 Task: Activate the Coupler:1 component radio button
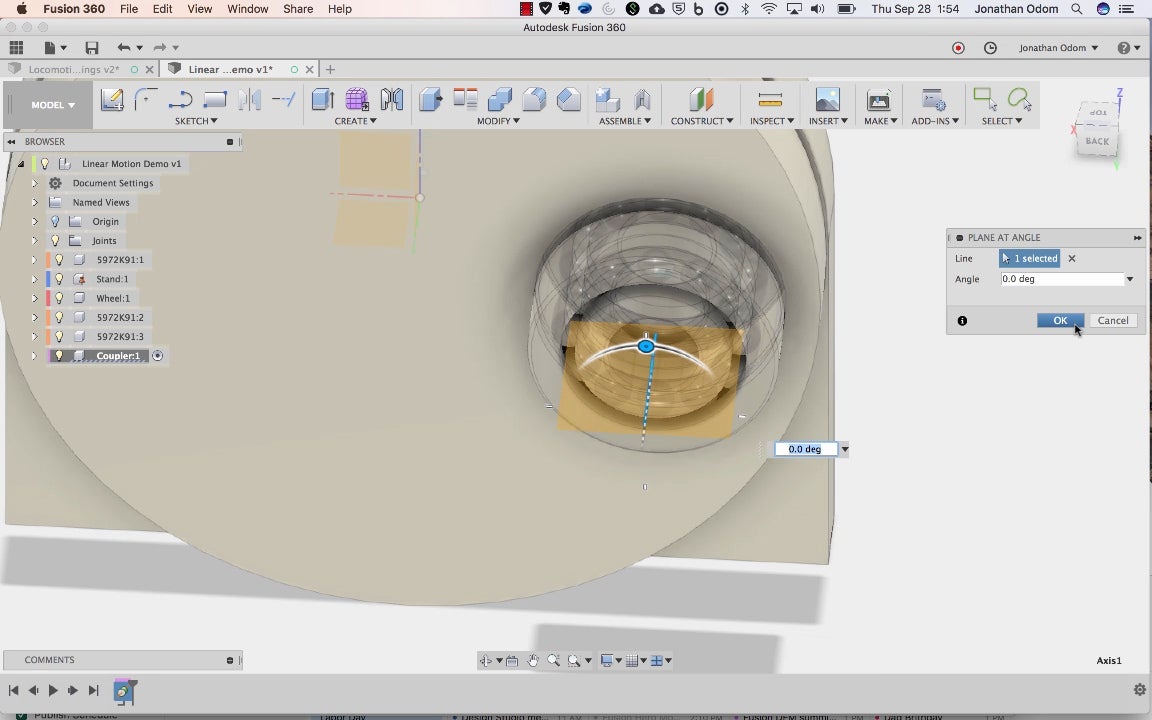click(x=157, y=356)
